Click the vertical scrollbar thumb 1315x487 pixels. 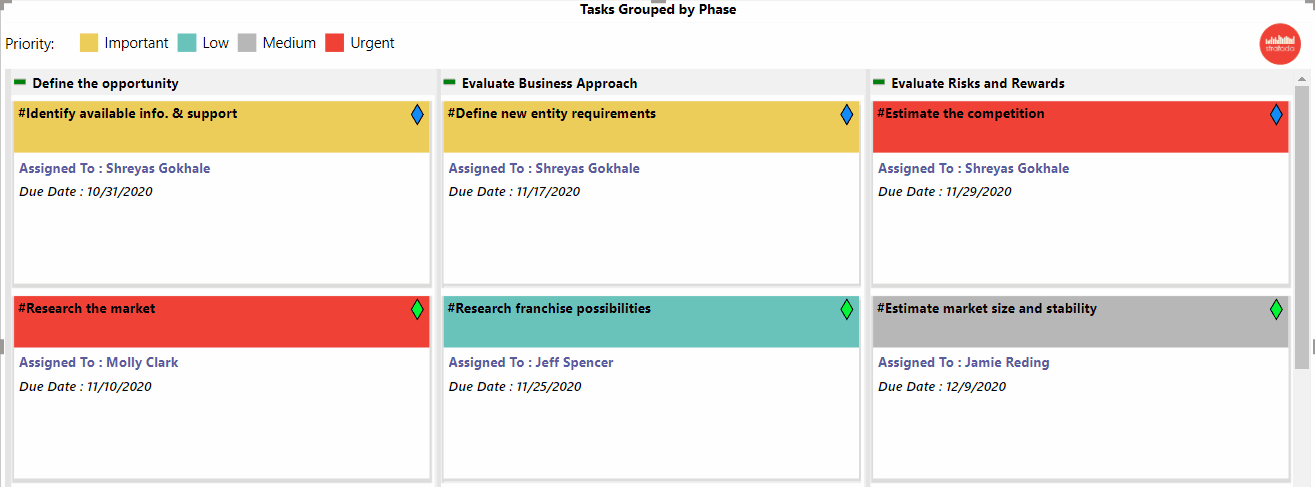coord(1302,225)
